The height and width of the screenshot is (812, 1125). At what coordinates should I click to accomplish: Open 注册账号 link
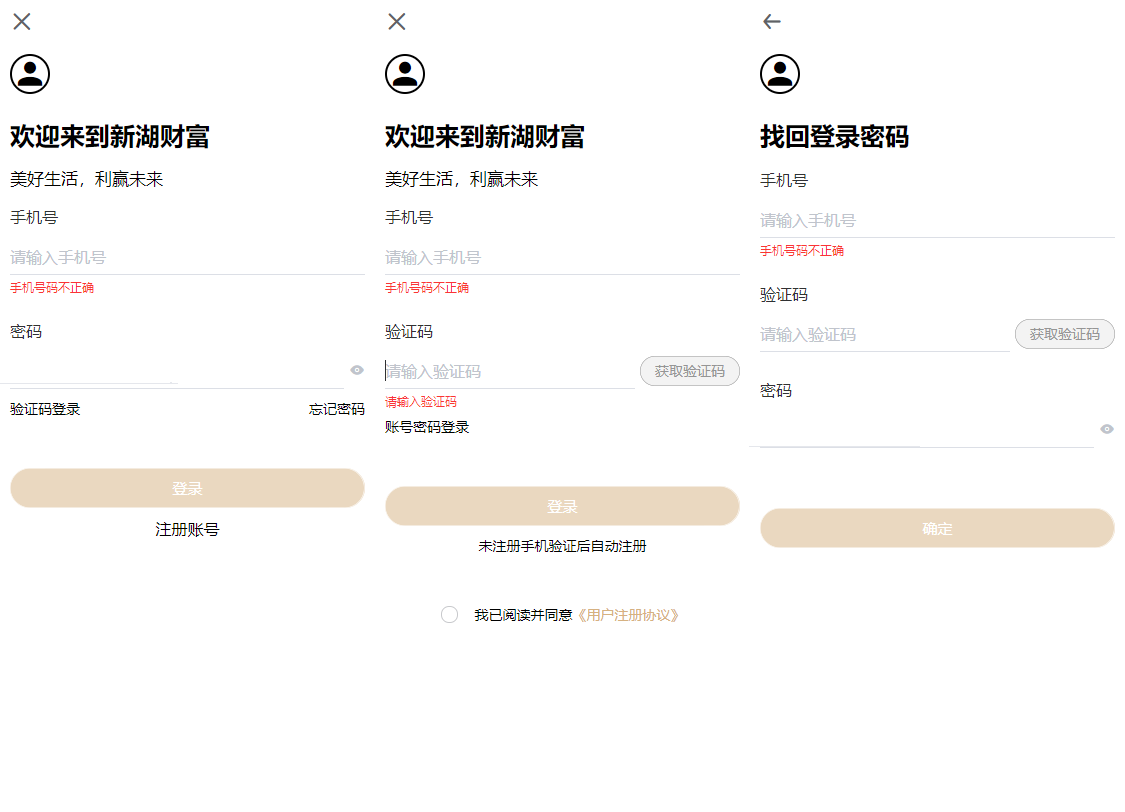[187, 529]
